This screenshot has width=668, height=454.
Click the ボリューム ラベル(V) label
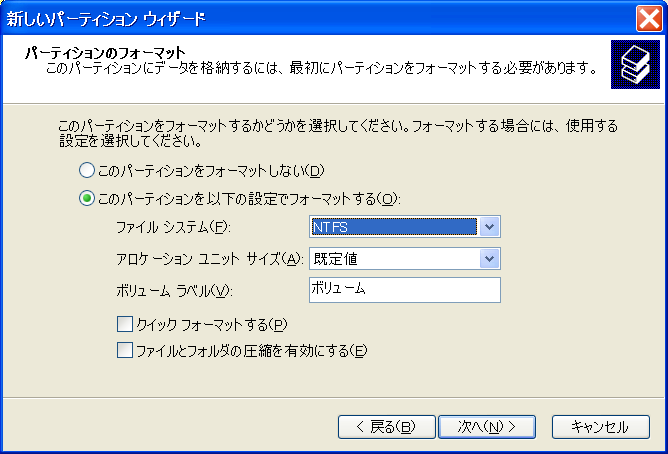pos(174,291)
